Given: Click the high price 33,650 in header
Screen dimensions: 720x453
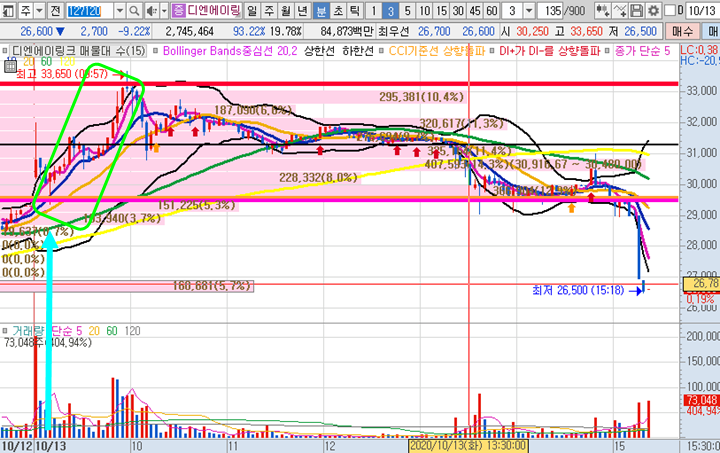Looking at the screenshot, I should point(586,31).
